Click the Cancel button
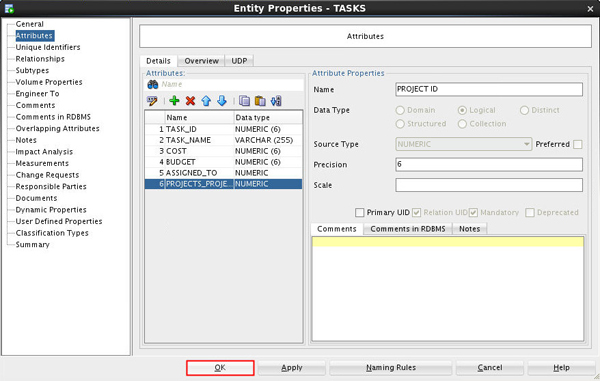 (x=490, y=368)
